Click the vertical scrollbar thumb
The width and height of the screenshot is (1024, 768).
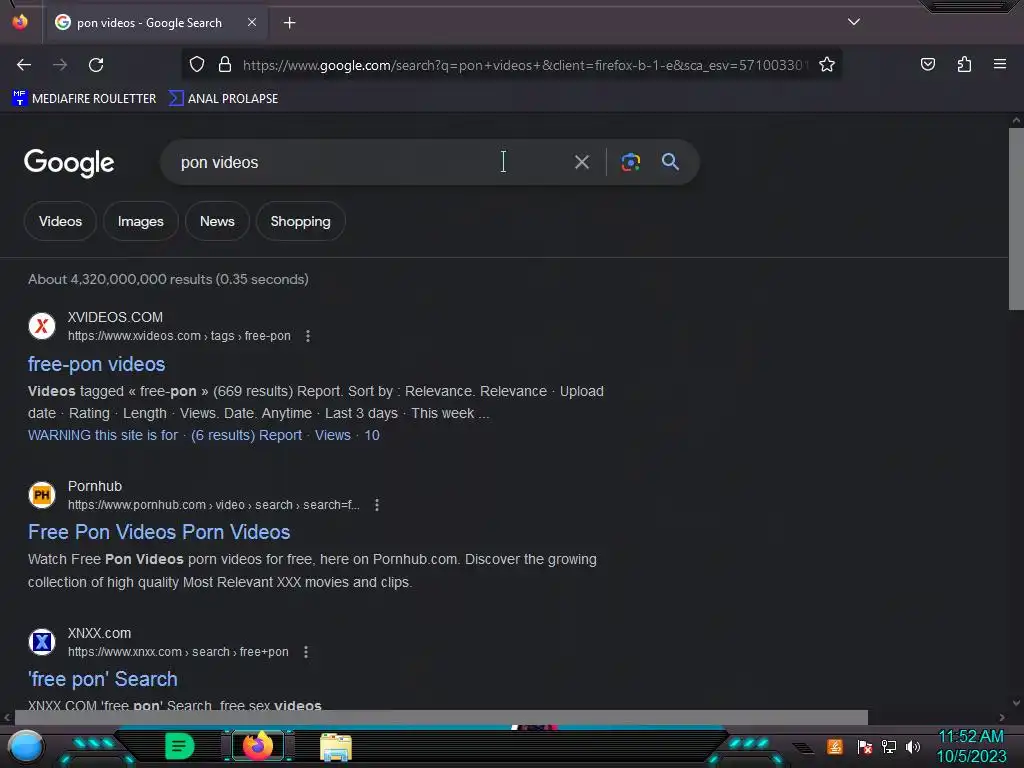pyautogui.click(x=1016, y=219)
